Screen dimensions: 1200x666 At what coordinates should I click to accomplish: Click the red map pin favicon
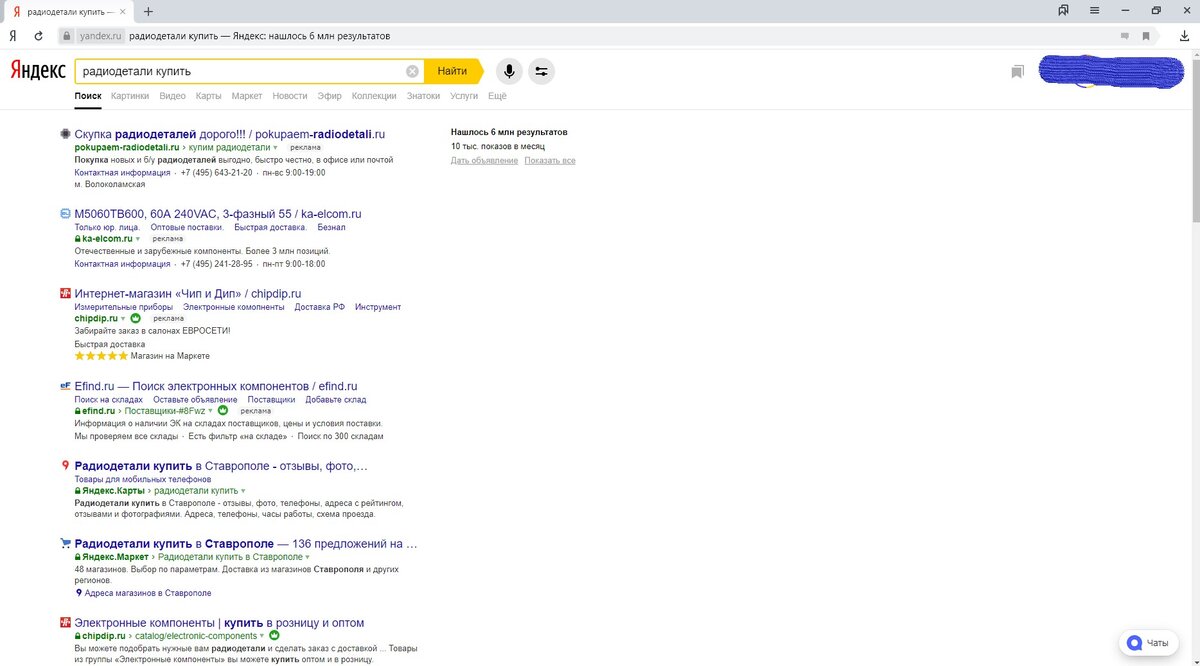pos(65,465)
